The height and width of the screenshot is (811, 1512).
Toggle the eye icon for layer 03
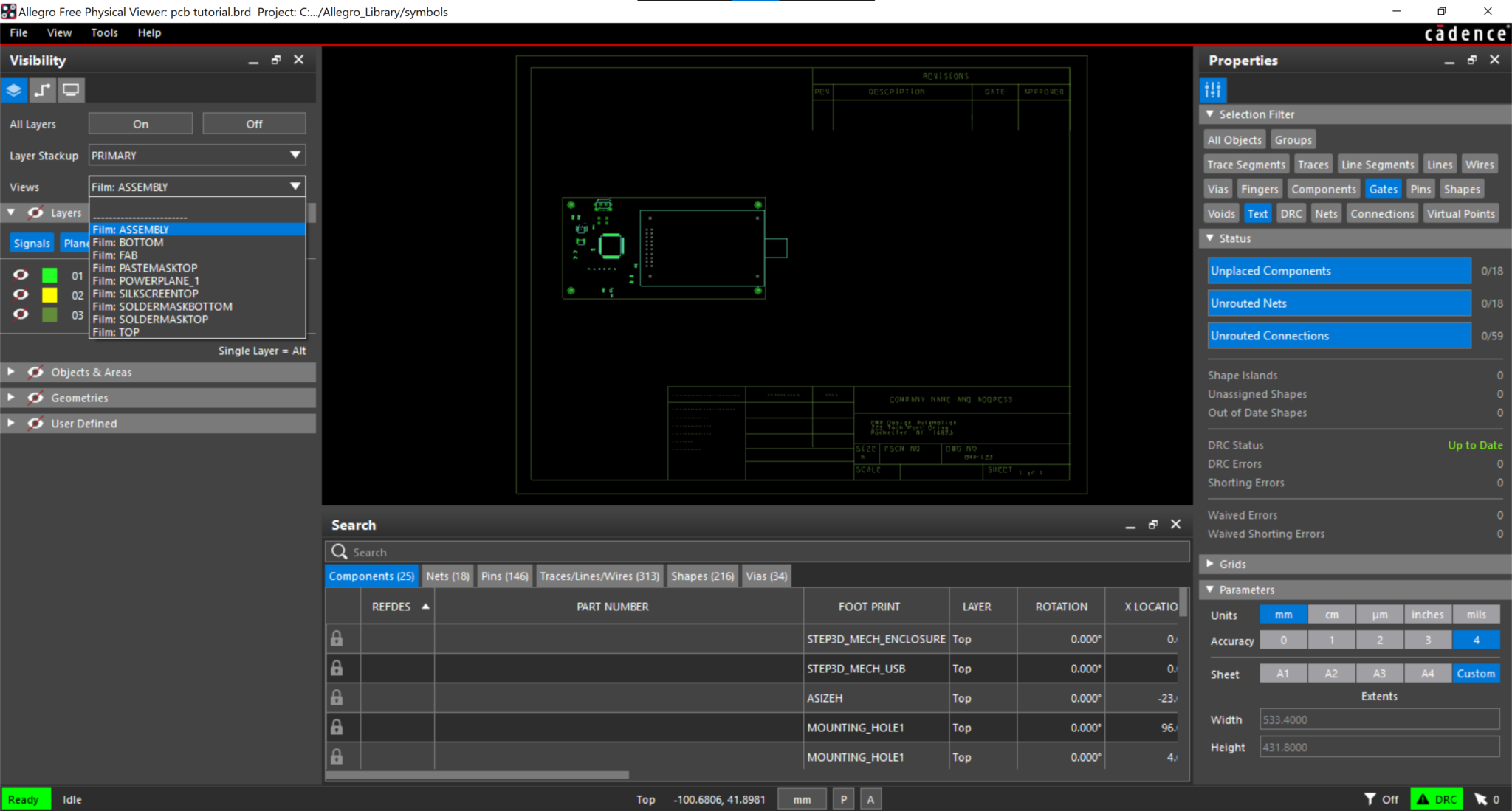tap(20, 314)
